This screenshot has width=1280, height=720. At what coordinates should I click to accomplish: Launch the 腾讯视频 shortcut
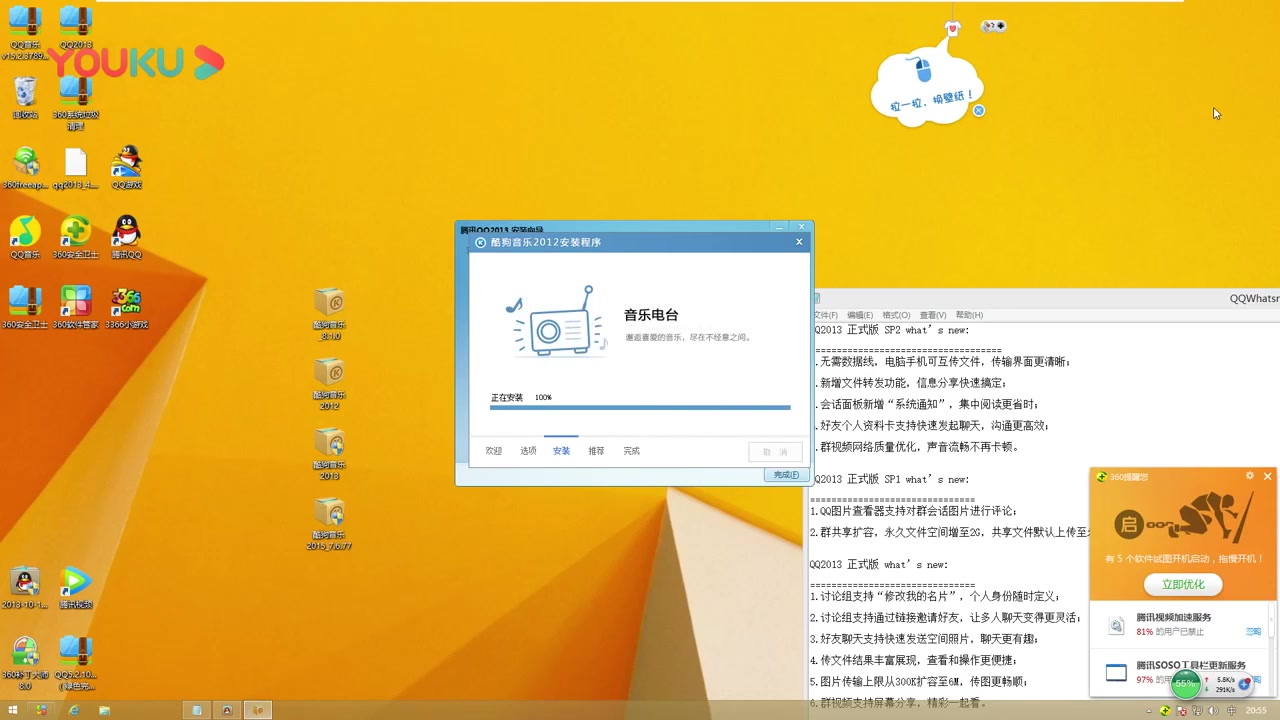pos(75,587)
